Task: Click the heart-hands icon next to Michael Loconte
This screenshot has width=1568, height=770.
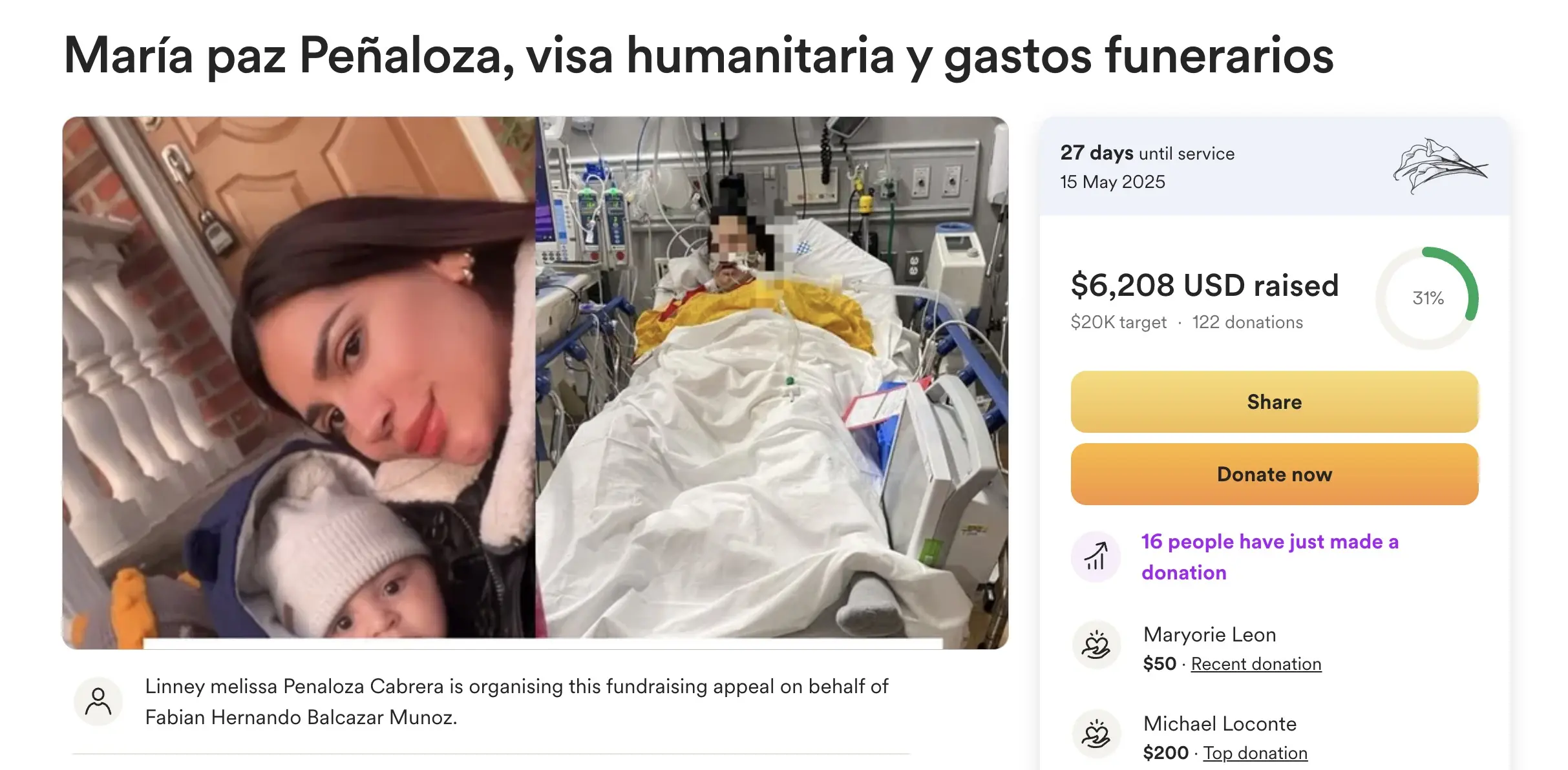Action: (1096, 734)
